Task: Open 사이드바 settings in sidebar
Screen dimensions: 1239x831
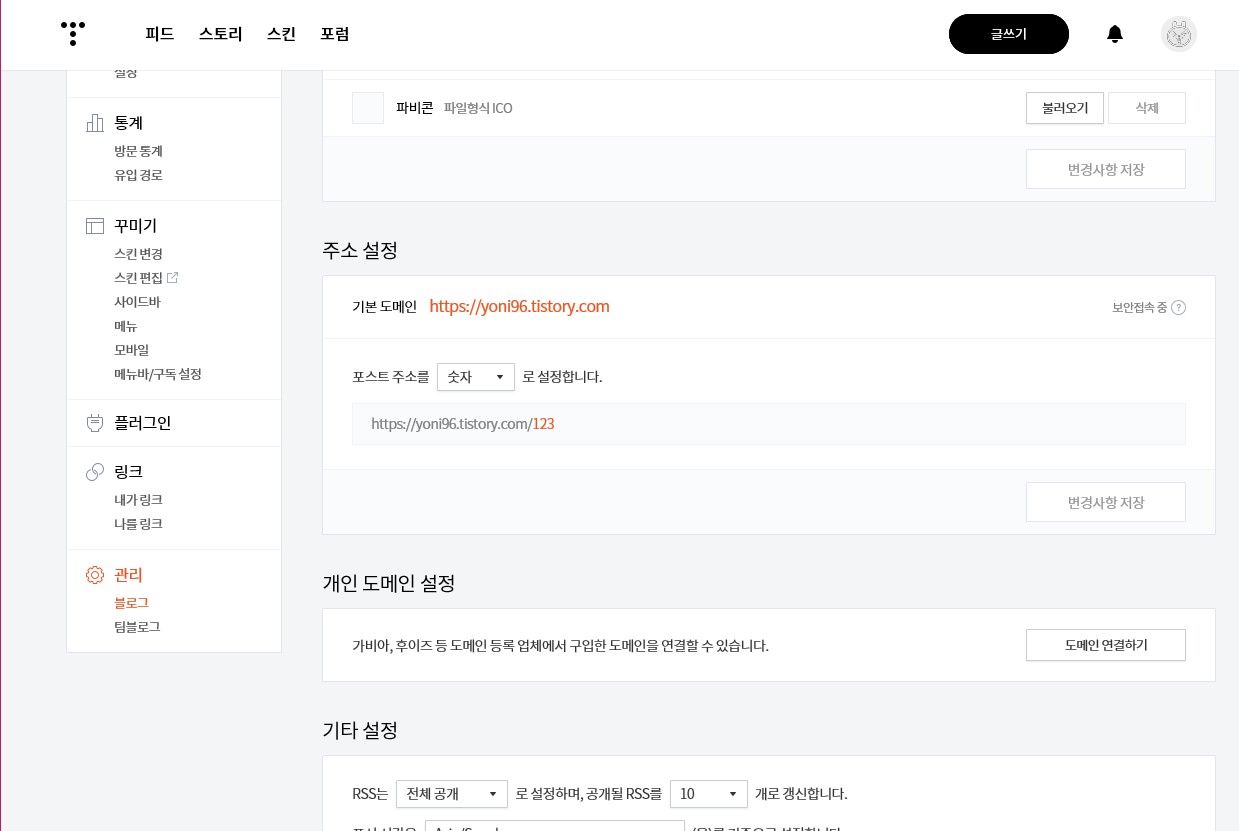Action: tap(138, 302)
